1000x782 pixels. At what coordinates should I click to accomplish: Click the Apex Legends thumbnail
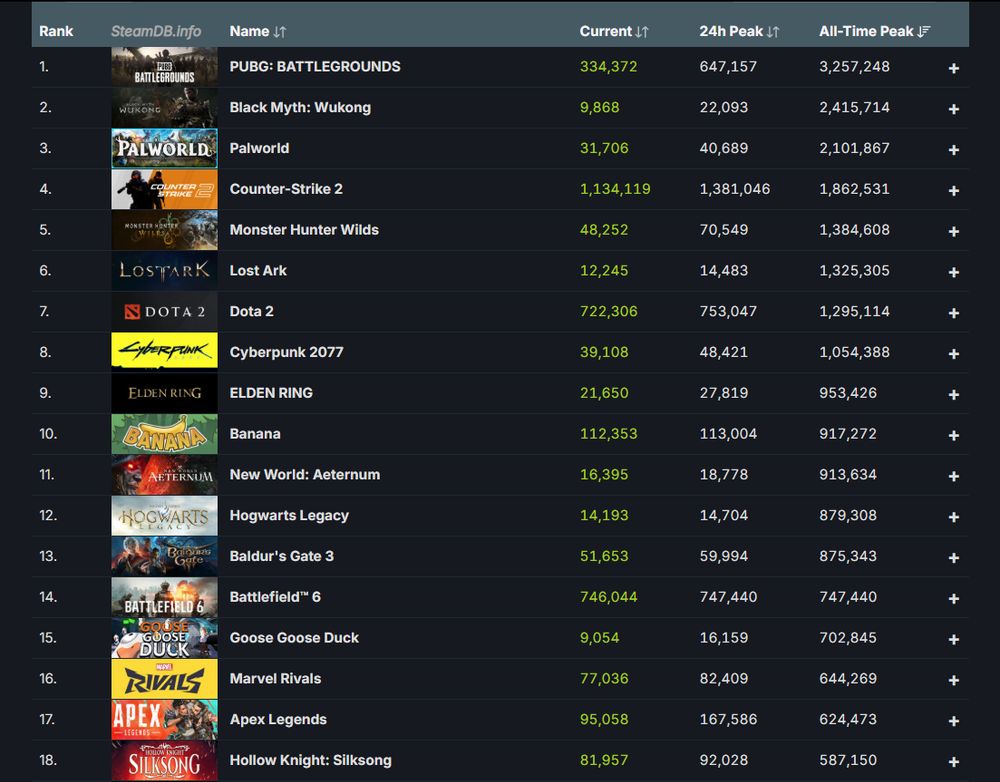tap(165, 719)
